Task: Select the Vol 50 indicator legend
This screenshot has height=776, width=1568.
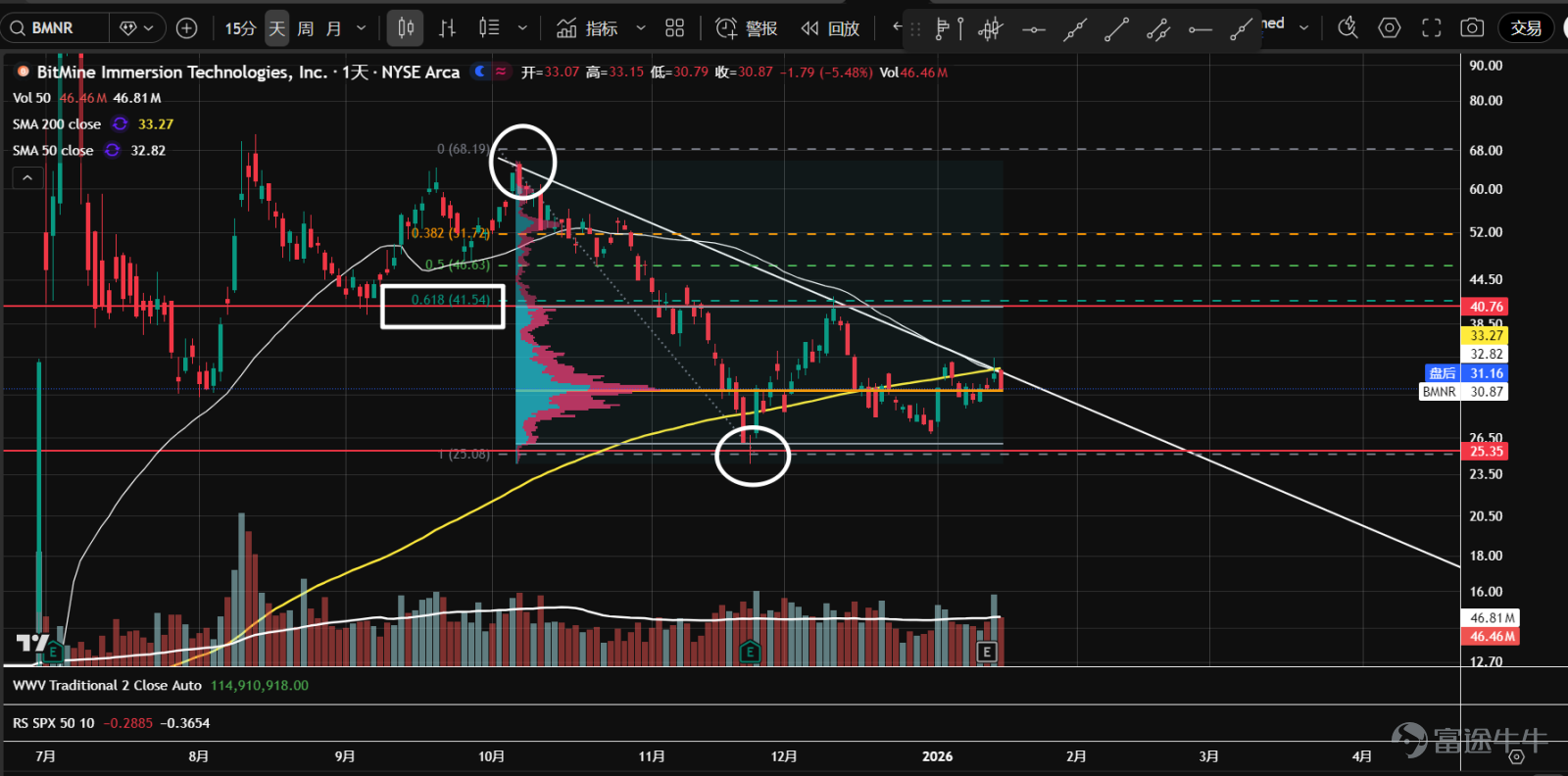Action: [31, 98]
